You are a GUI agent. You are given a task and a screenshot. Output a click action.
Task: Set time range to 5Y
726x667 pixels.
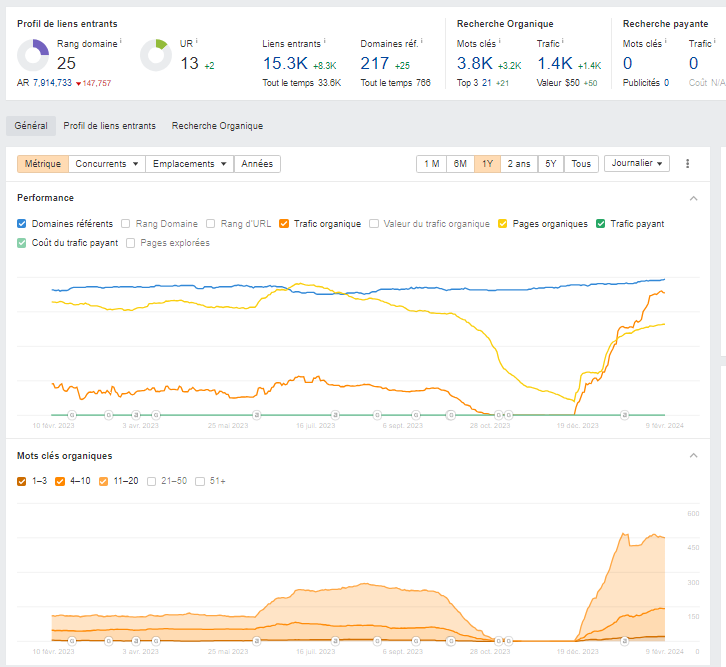(x=551, y=164)
